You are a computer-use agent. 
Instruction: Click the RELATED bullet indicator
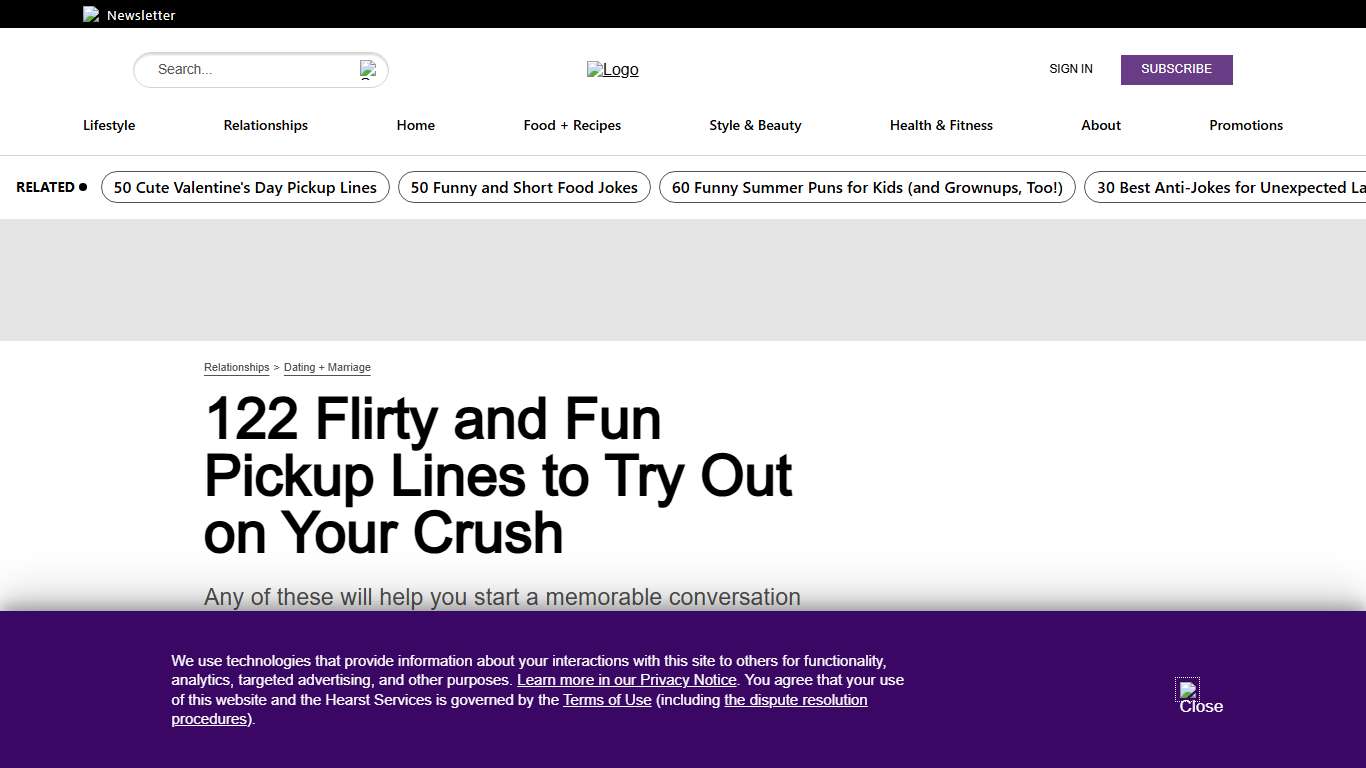[x=83, y=186]
